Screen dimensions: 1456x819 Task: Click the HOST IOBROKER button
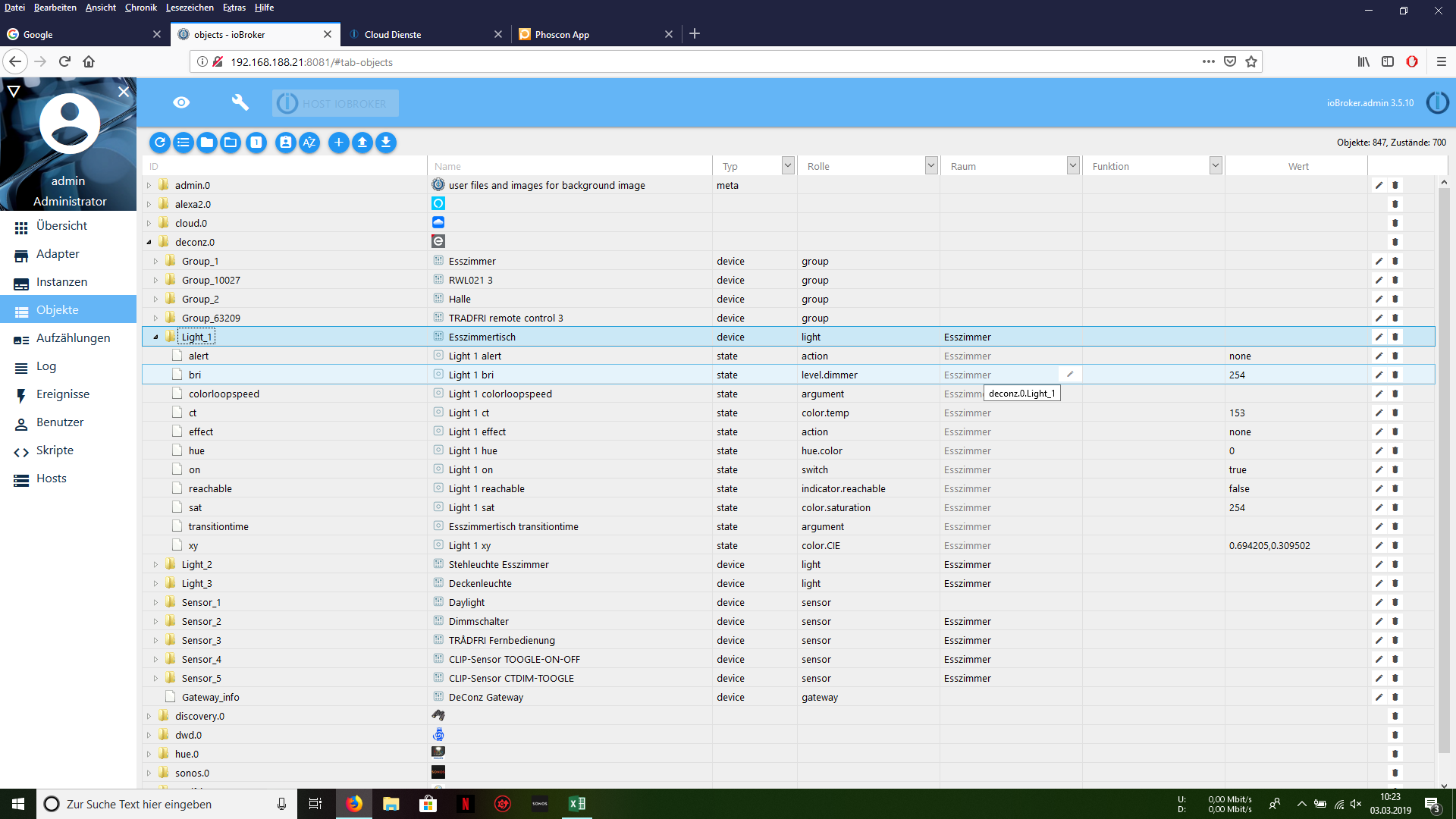click(335, 103)
